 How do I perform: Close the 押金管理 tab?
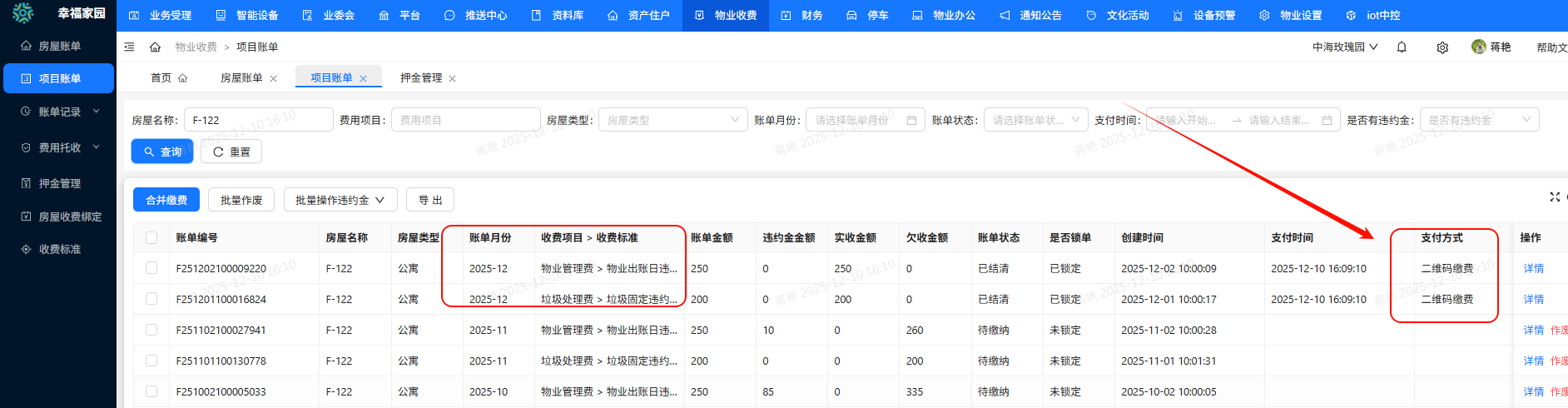452,78
